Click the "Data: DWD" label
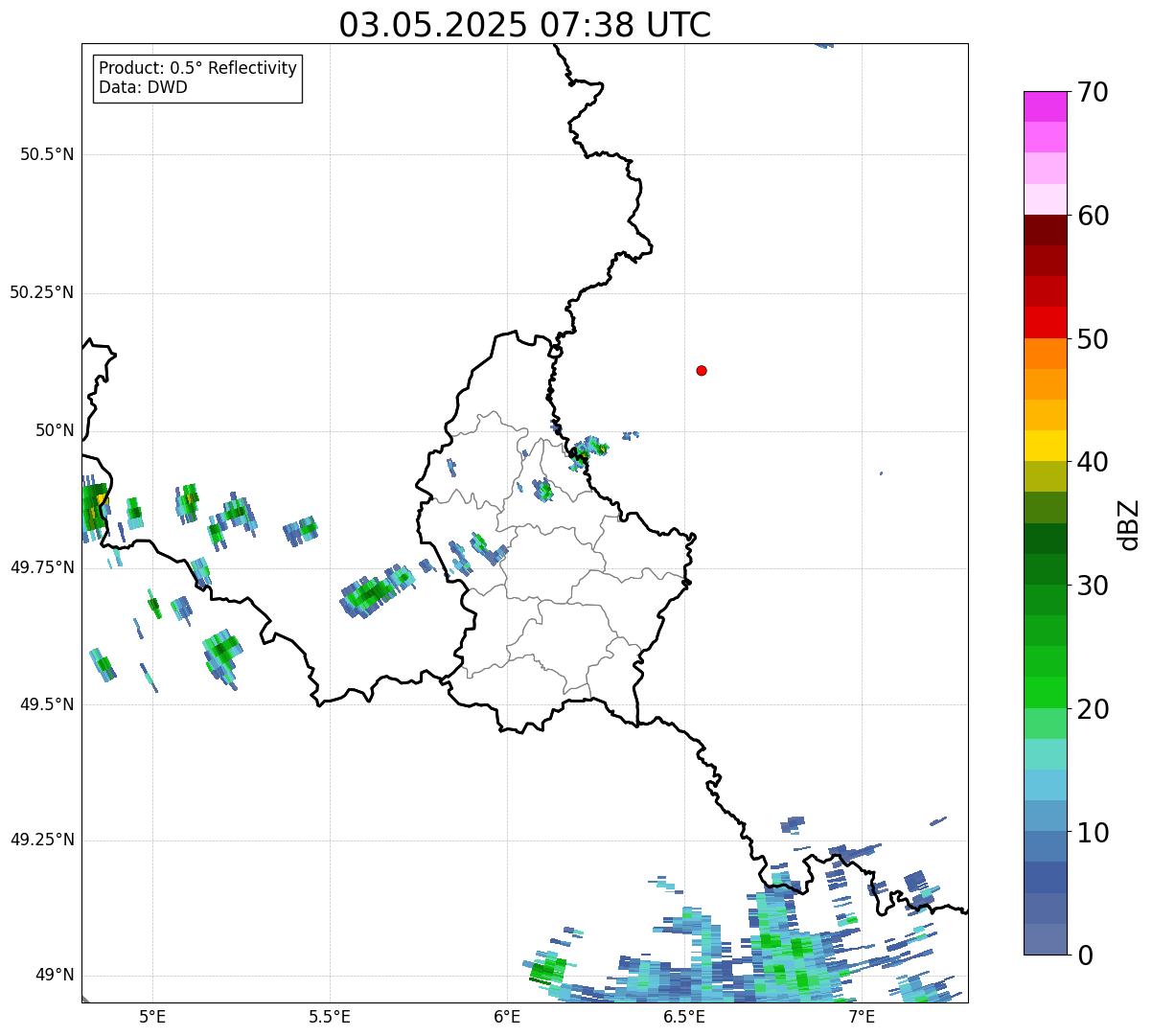 [143, 88]
